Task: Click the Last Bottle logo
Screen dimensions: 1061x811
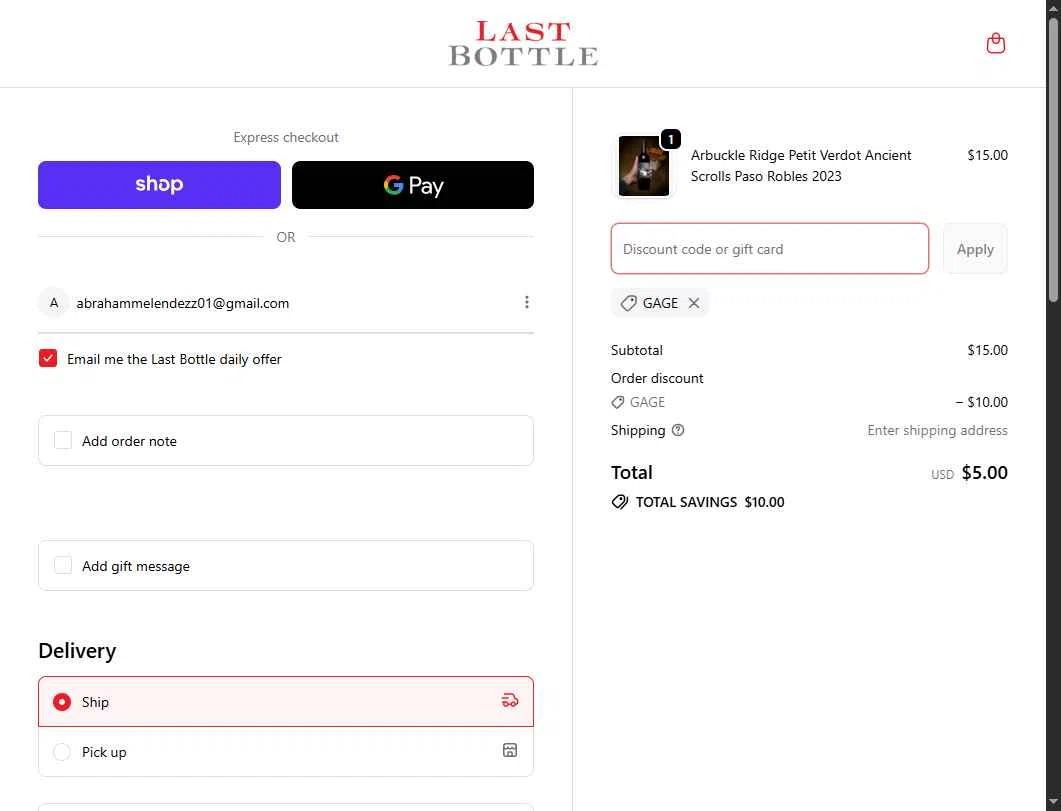Action: tap(523, 43)
